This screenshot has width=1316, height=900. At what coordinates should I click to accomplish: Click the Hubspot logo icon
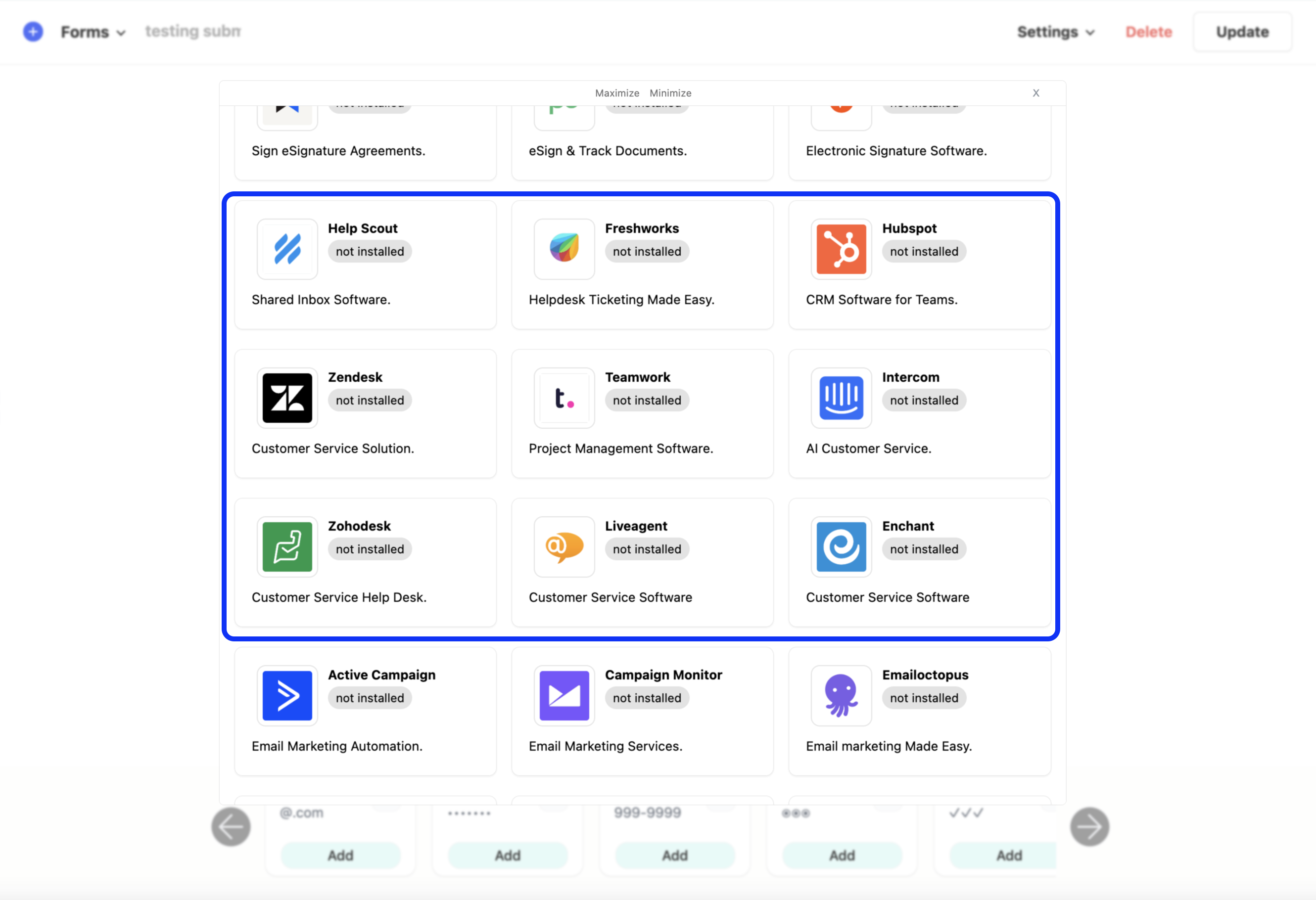click(841, 249)
